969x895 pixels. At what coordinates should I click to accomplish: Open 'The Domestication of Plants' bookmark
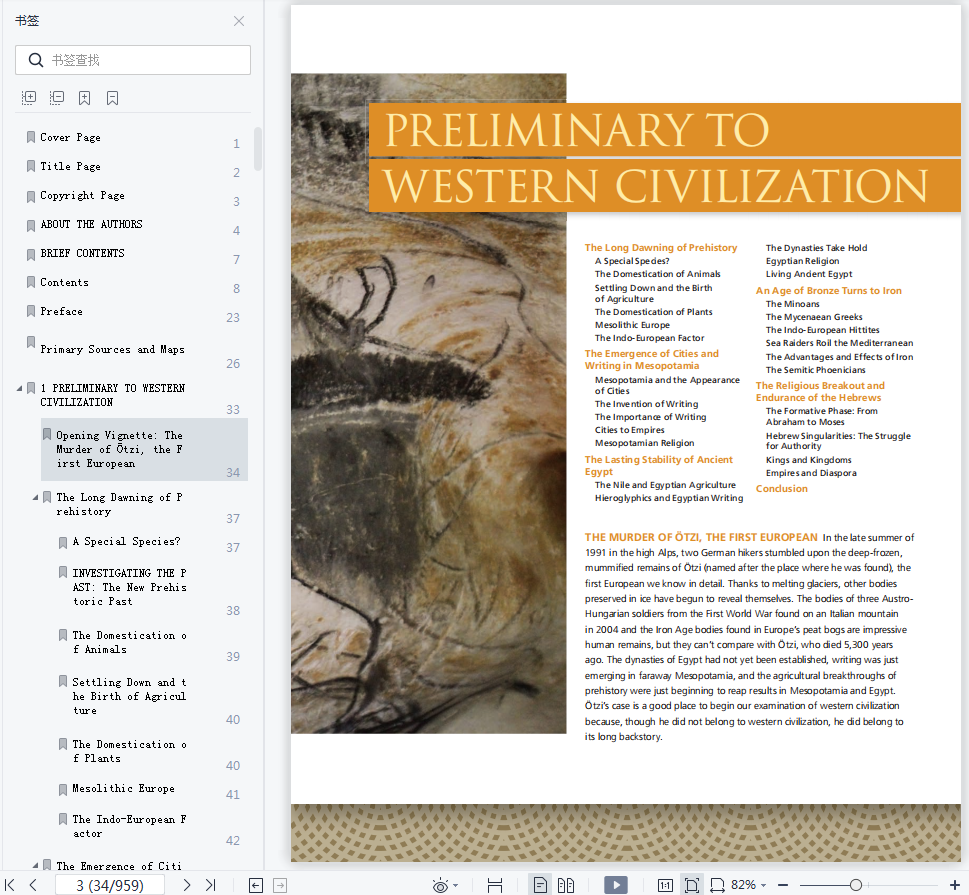pyautogui.click(x=130, y=751)
